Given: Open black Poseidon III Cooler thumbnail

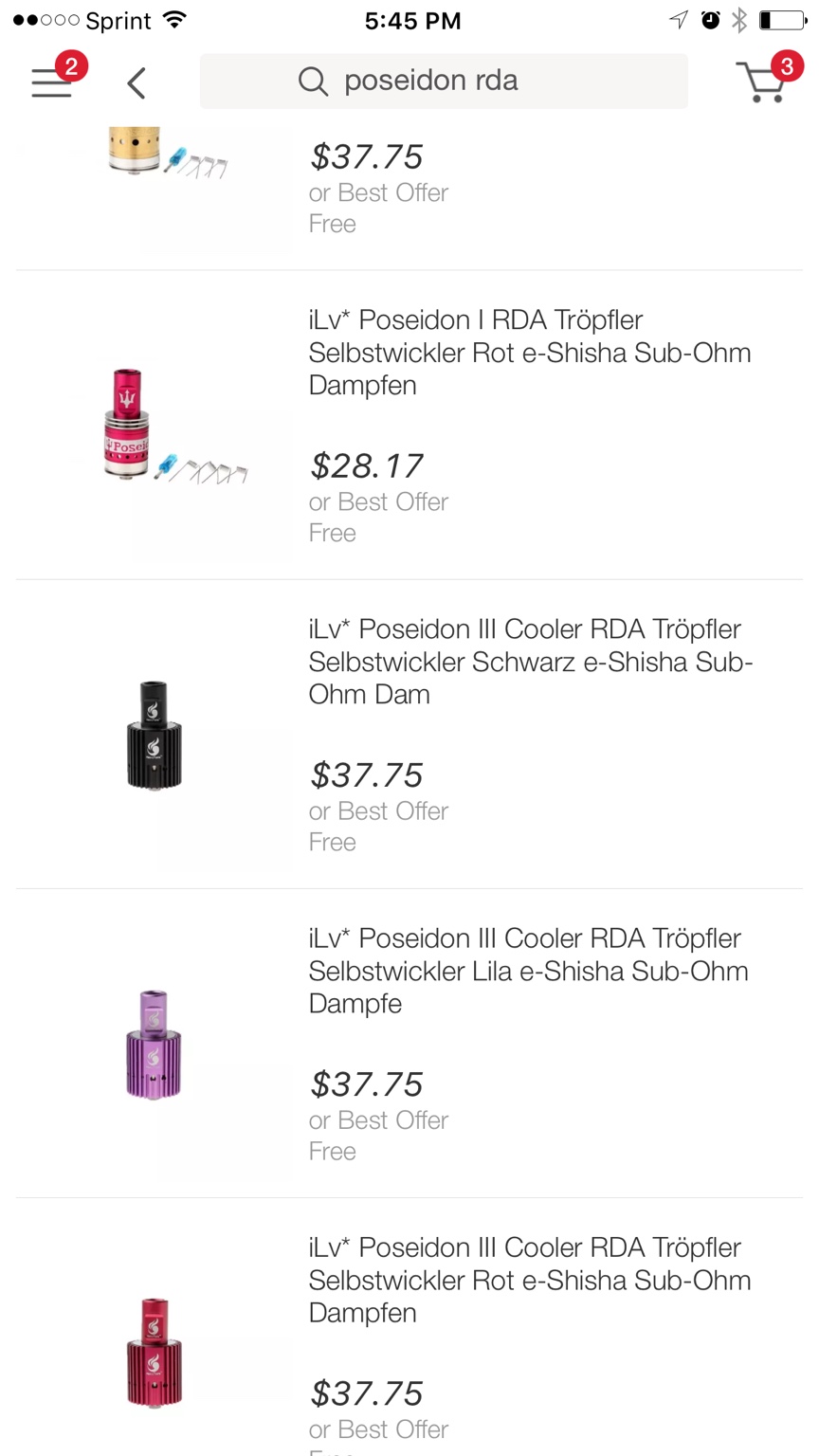Looking at the screenshot, I should 154,735.
